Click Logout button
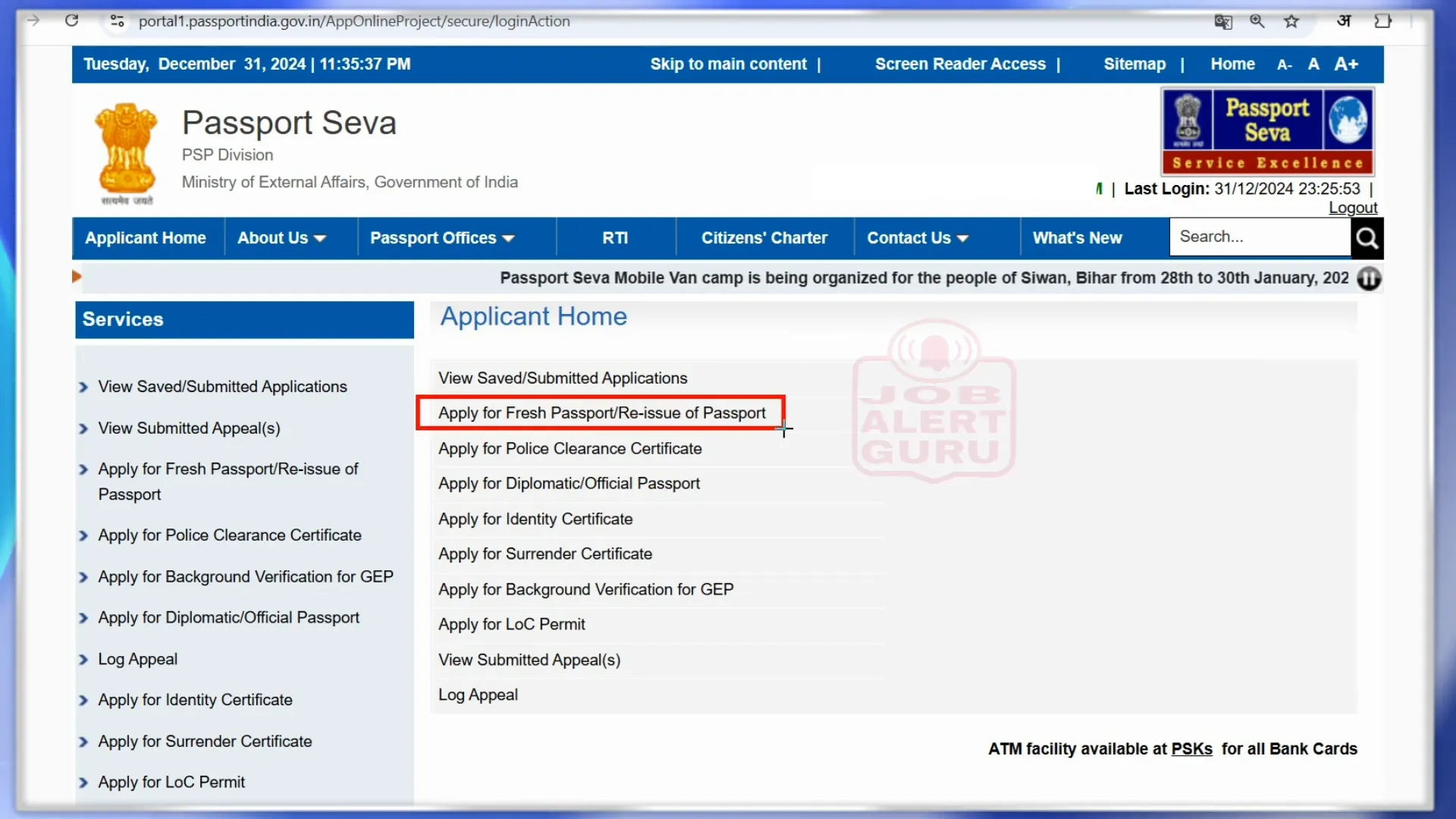1456x819 pixels. [1353, 208]
